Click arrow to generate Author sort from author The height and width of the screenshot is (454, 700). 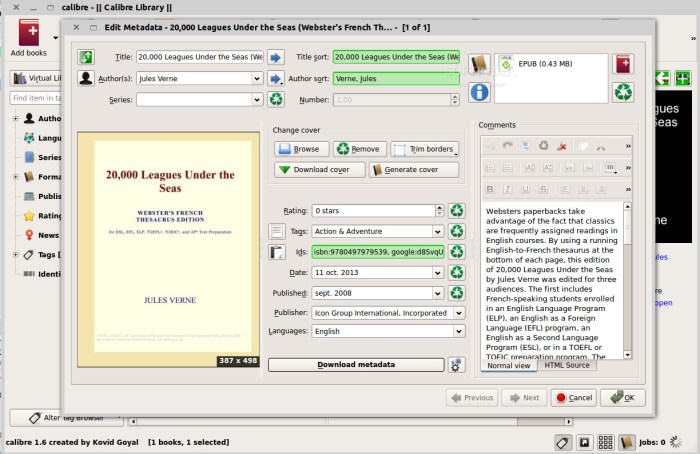[x=276, y=79]
